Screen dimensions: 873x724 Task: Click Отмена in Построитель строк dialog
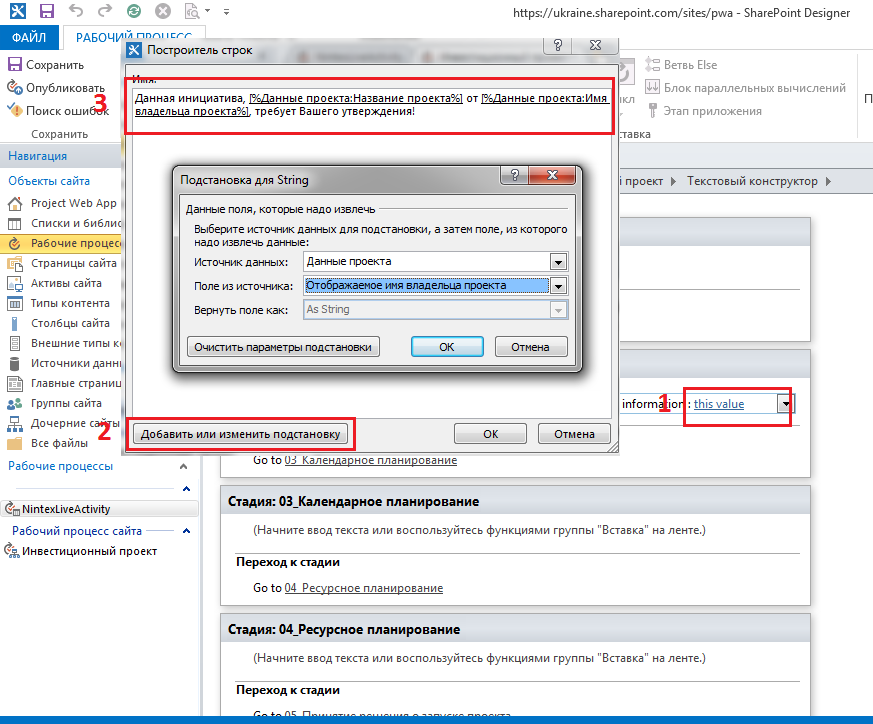coord(574,434)
